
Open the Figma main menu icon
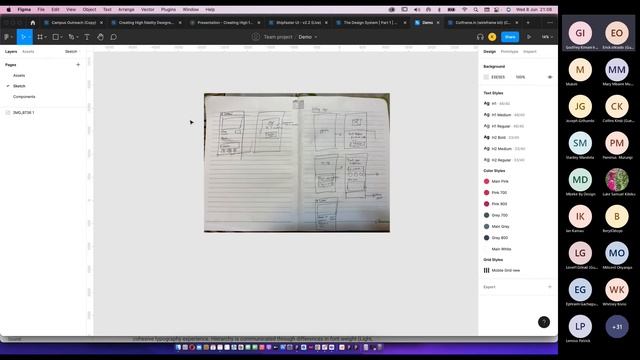[x=6, y=37]
